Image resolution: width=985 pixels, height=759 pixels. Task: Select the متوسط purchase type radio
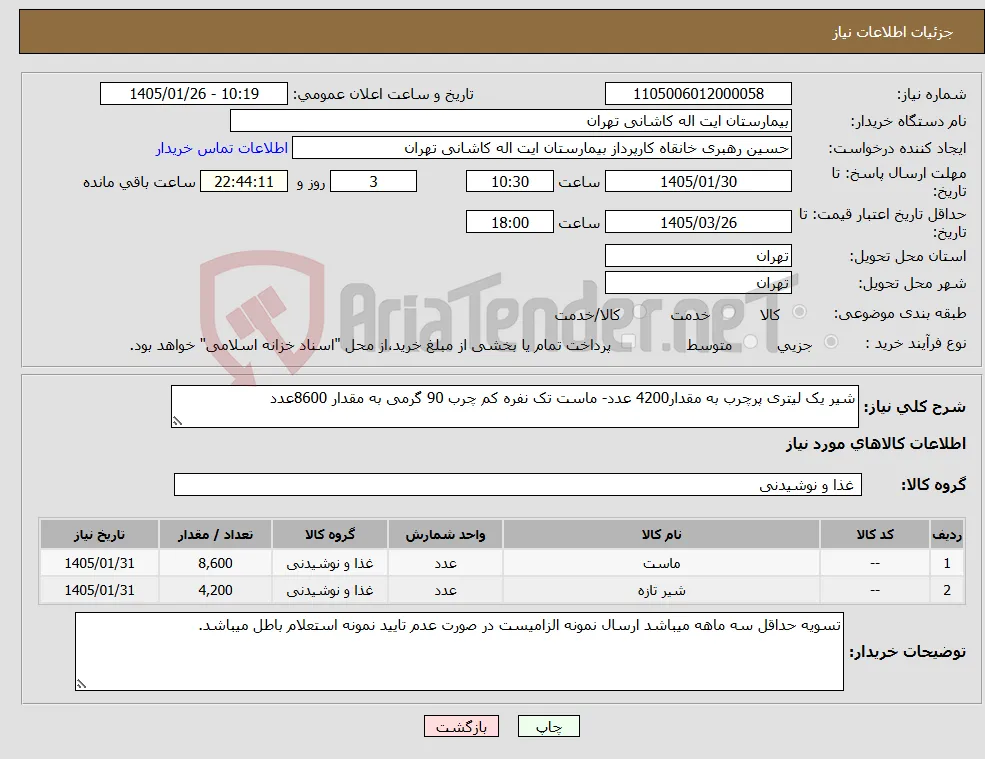[751, 342]
